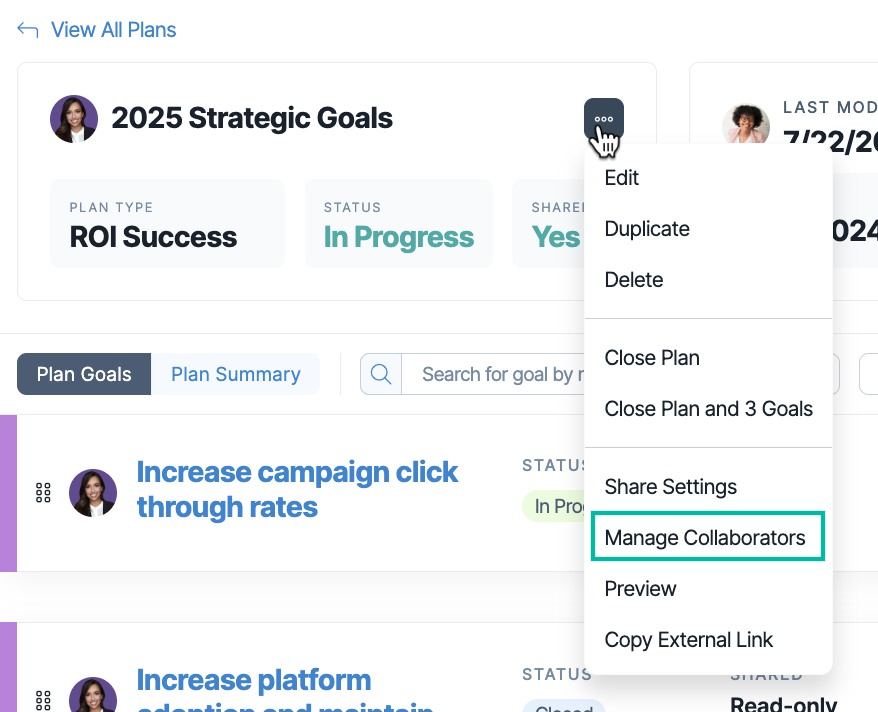Click drag handle of Increase platform adoption goal
Screen dimensions: 878x712
click(x=43, y=700)
